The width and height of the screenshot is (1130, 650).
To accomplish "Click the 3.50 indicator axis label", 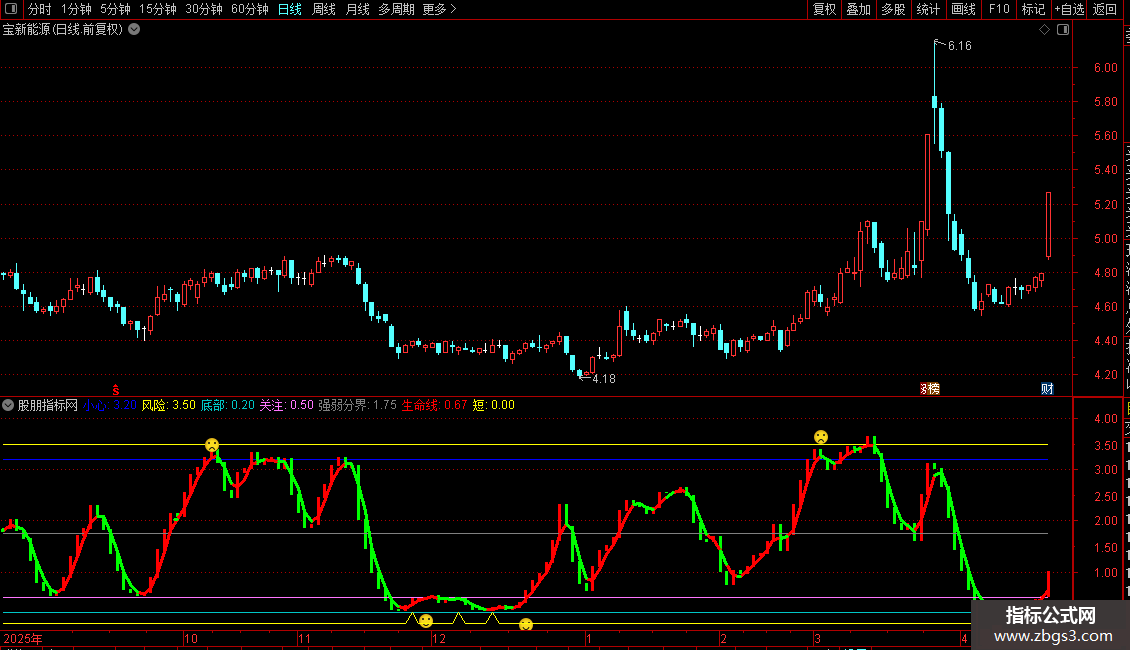I will point(1105,446).
